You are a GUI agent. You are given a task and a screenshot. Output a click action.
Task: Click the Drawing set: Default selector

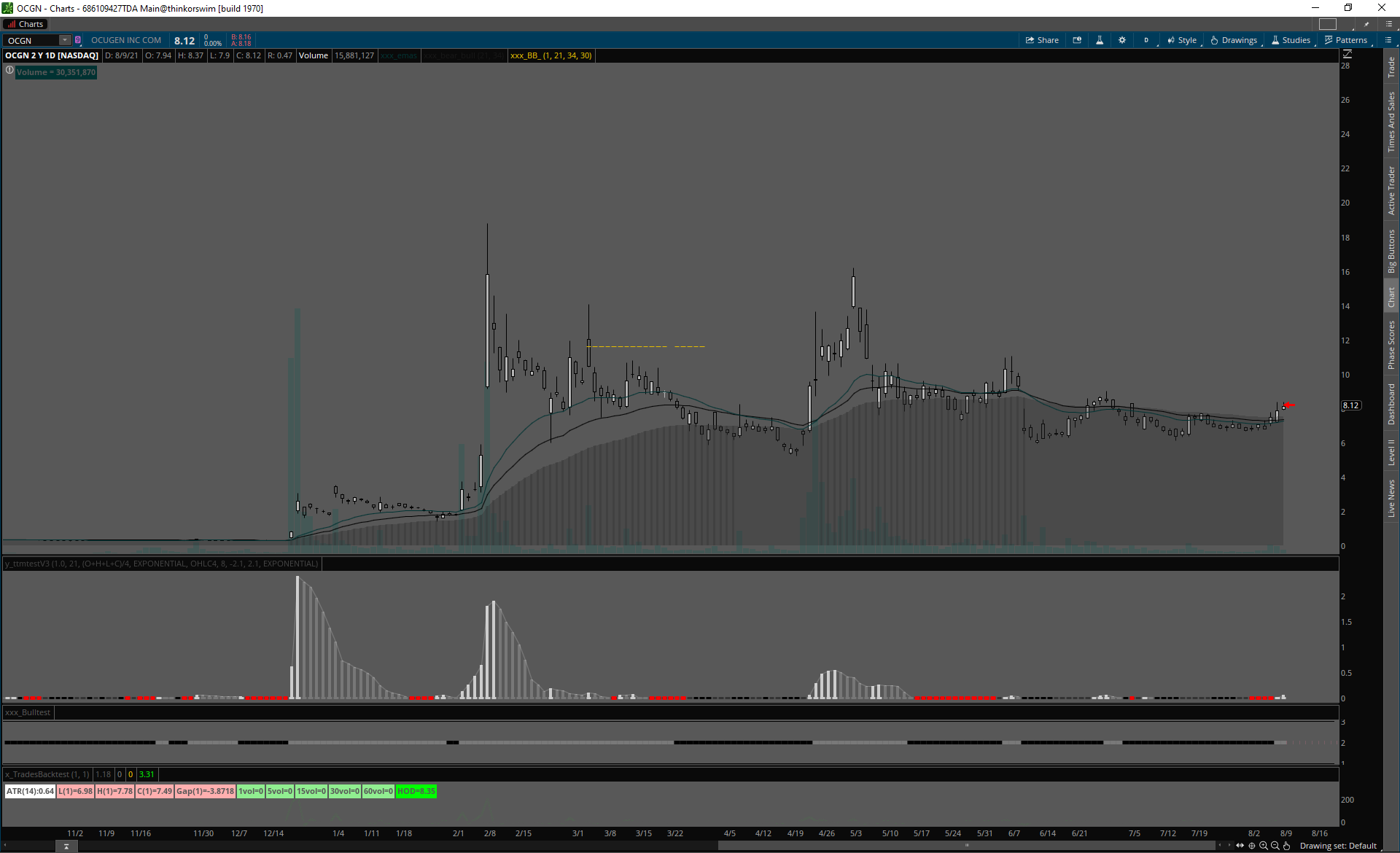[1338, 846]
